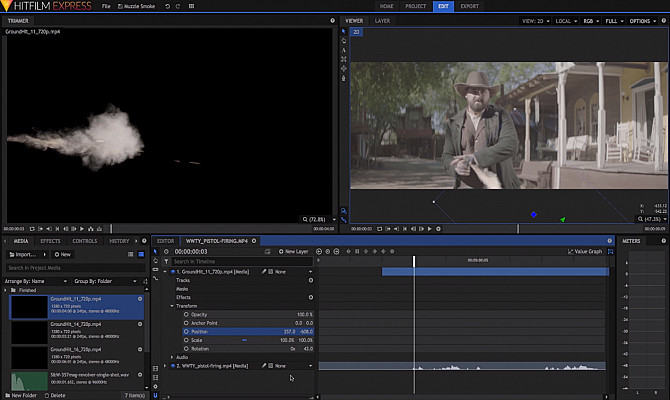
Task: Toggle keyframing circle for Opacity property
Action: [185, 314]
